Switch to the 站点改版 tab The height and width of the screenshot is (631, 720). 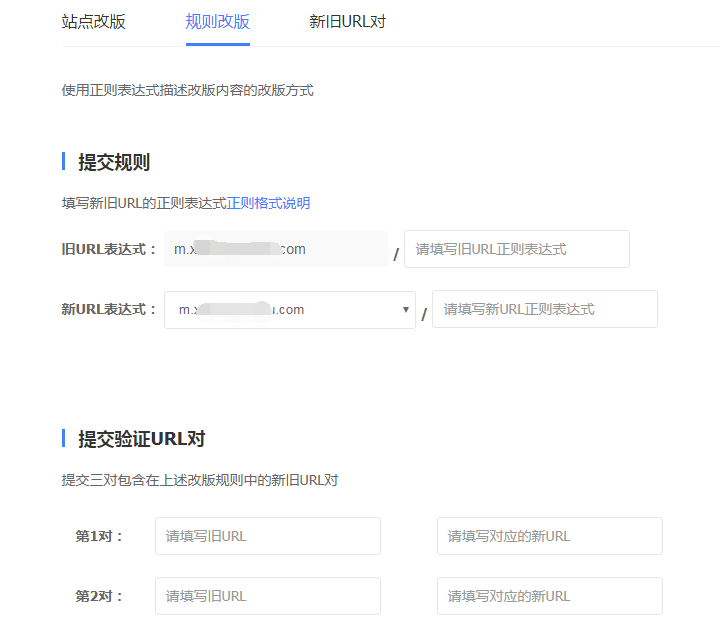94,22
